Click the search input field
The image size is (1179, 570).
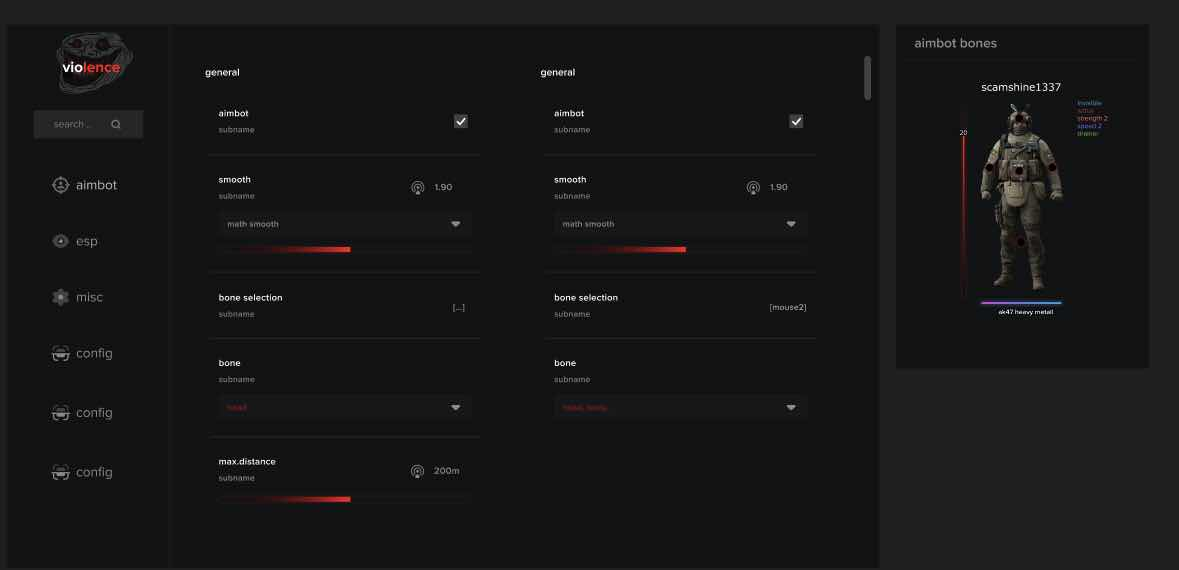tap(88, 124)
